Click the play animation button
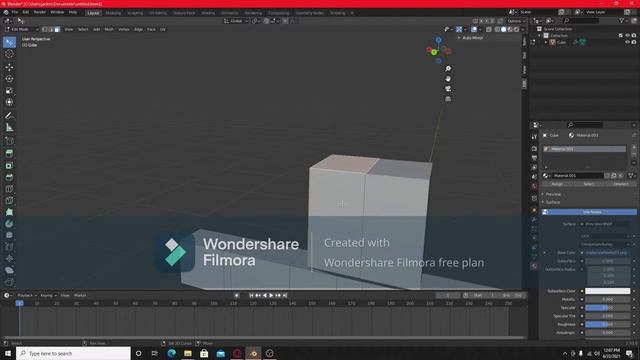This screenshot has width=640, height=360. point(271,295)
